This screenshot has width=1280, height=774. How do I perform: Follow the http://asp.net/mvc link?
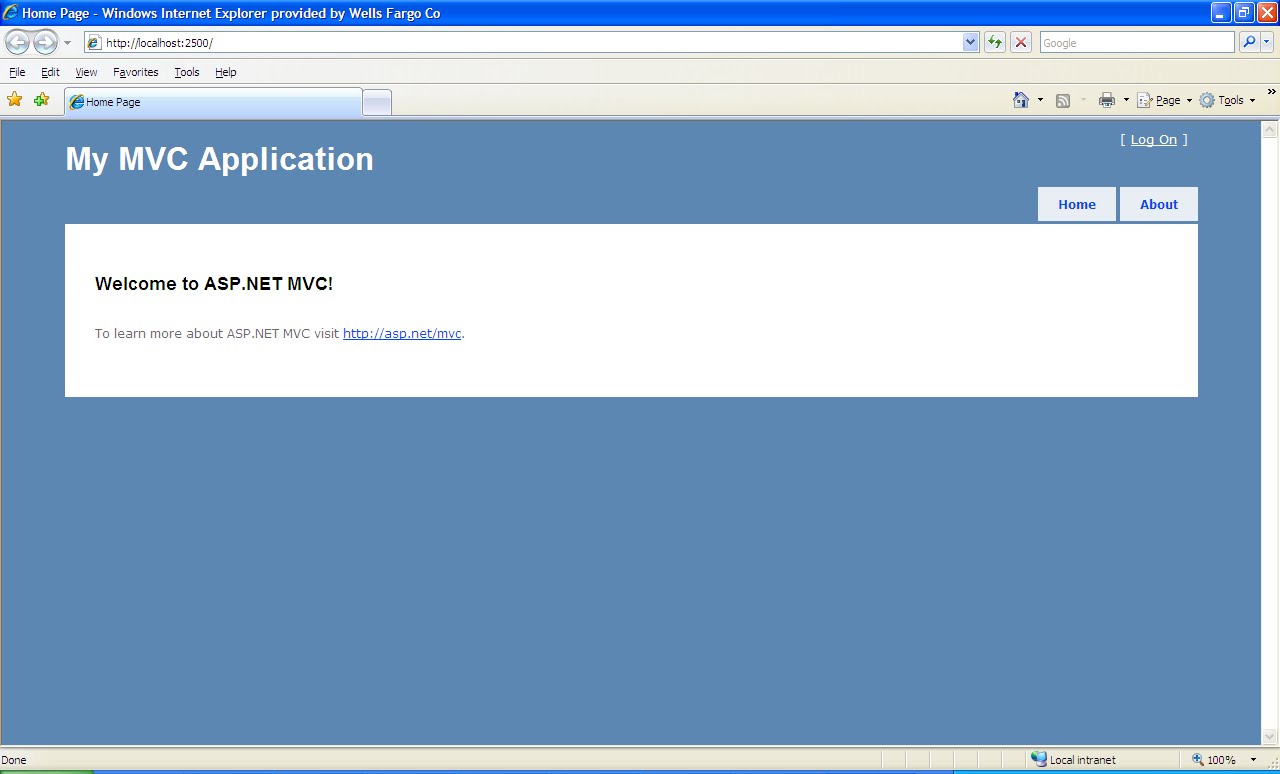point(402,334)
